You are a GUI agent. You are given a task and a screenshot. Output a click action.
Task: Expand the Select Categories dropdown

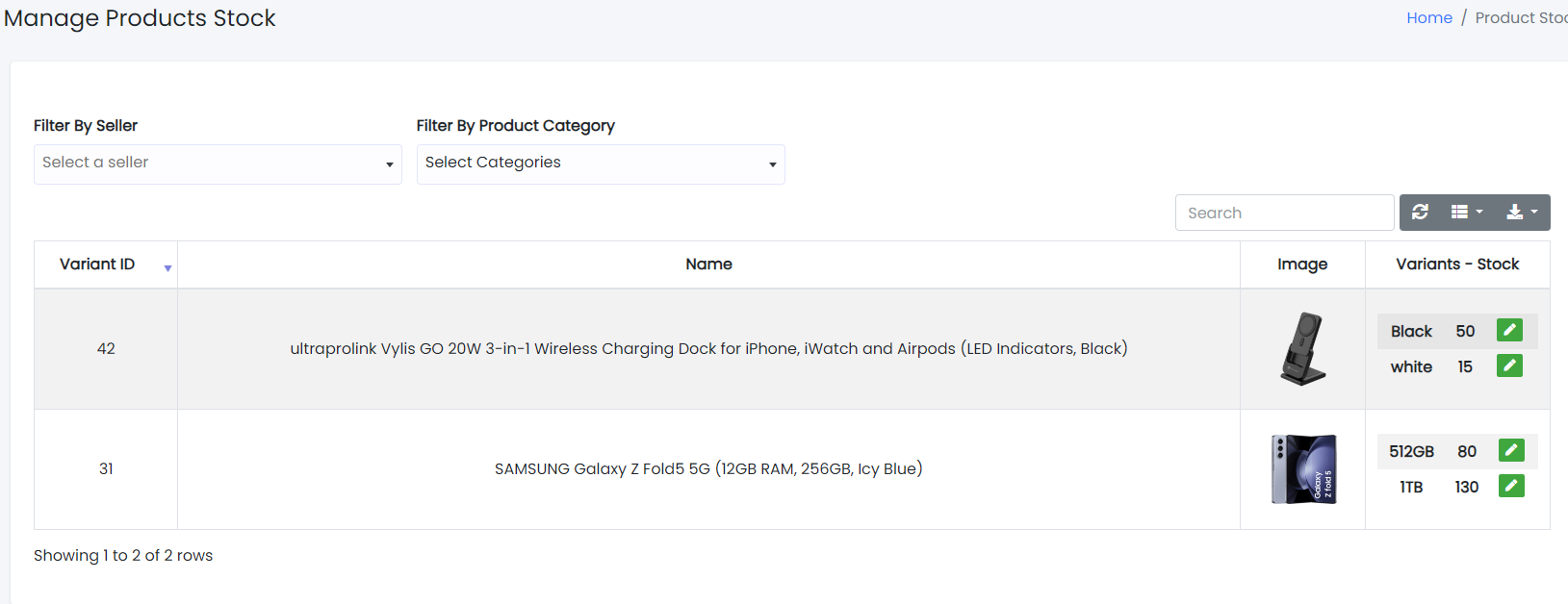600,164
